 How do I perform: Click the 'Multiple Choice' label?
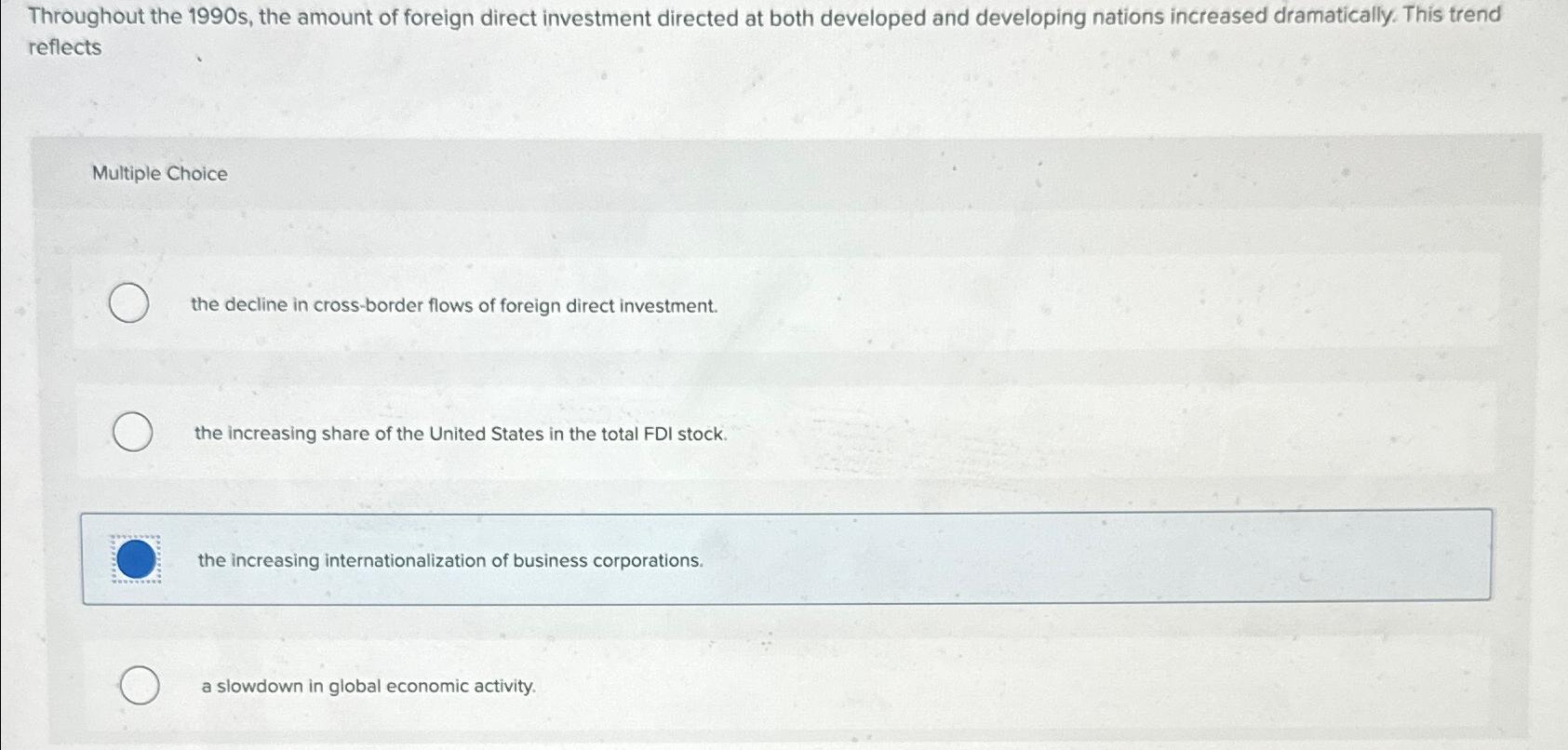pos(159,173)
